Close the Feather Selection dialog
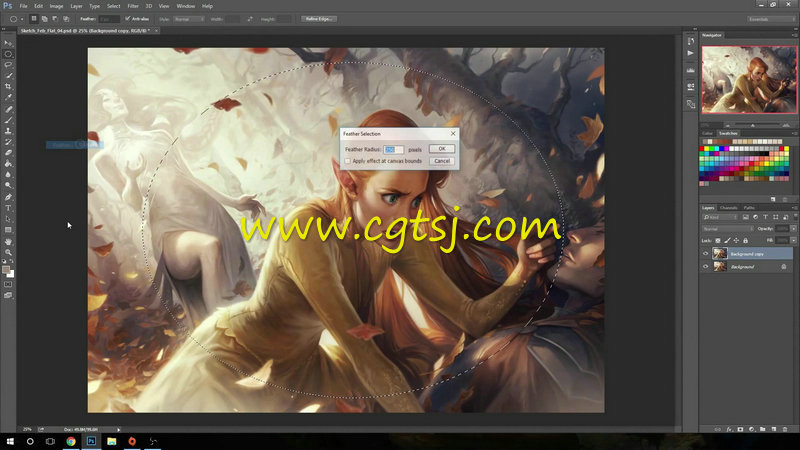The width and height of the screenshot is (800, 450). tap(453, 133)
